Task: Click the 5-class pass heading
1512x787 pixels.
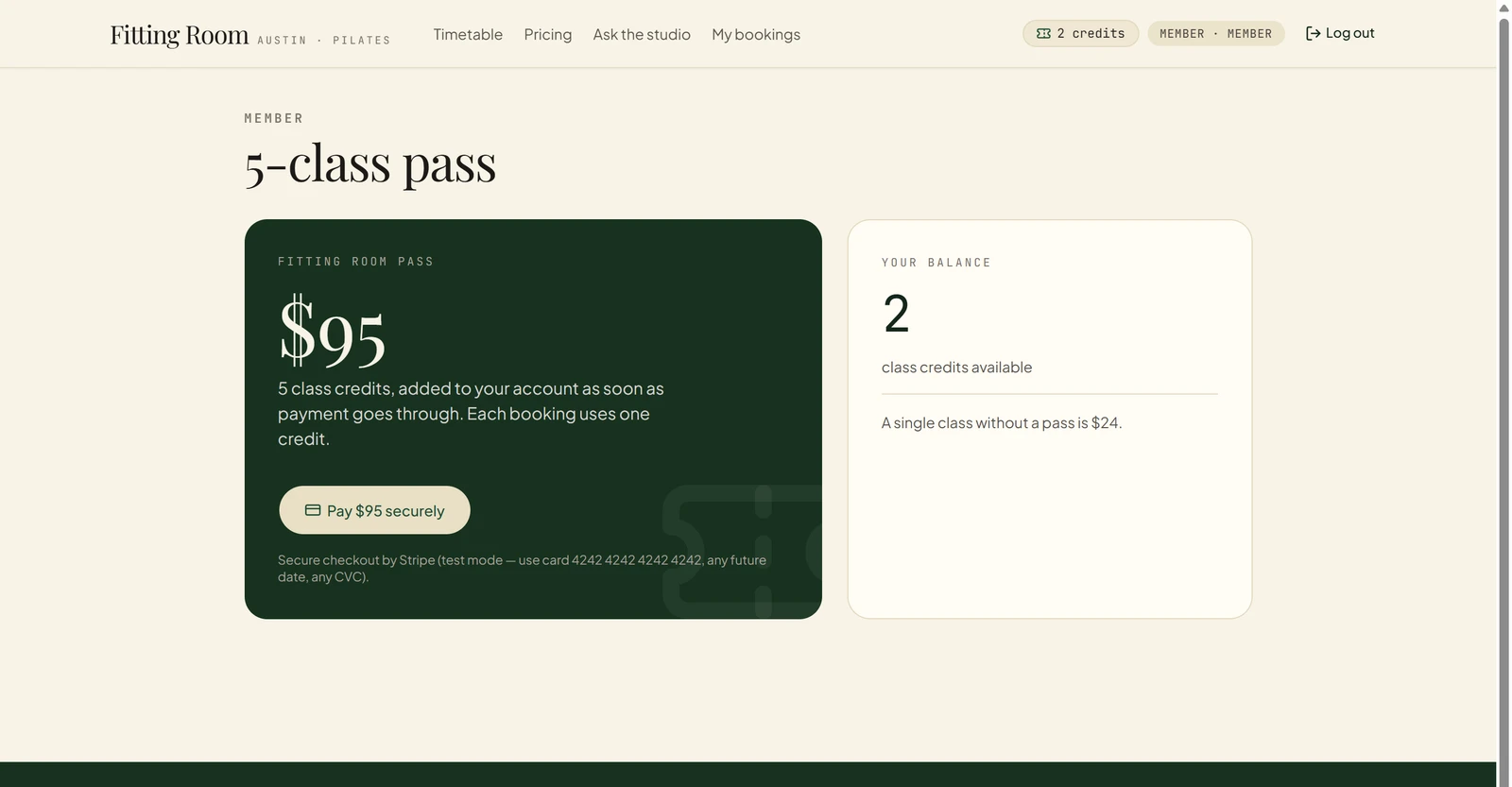Action: 369,163
